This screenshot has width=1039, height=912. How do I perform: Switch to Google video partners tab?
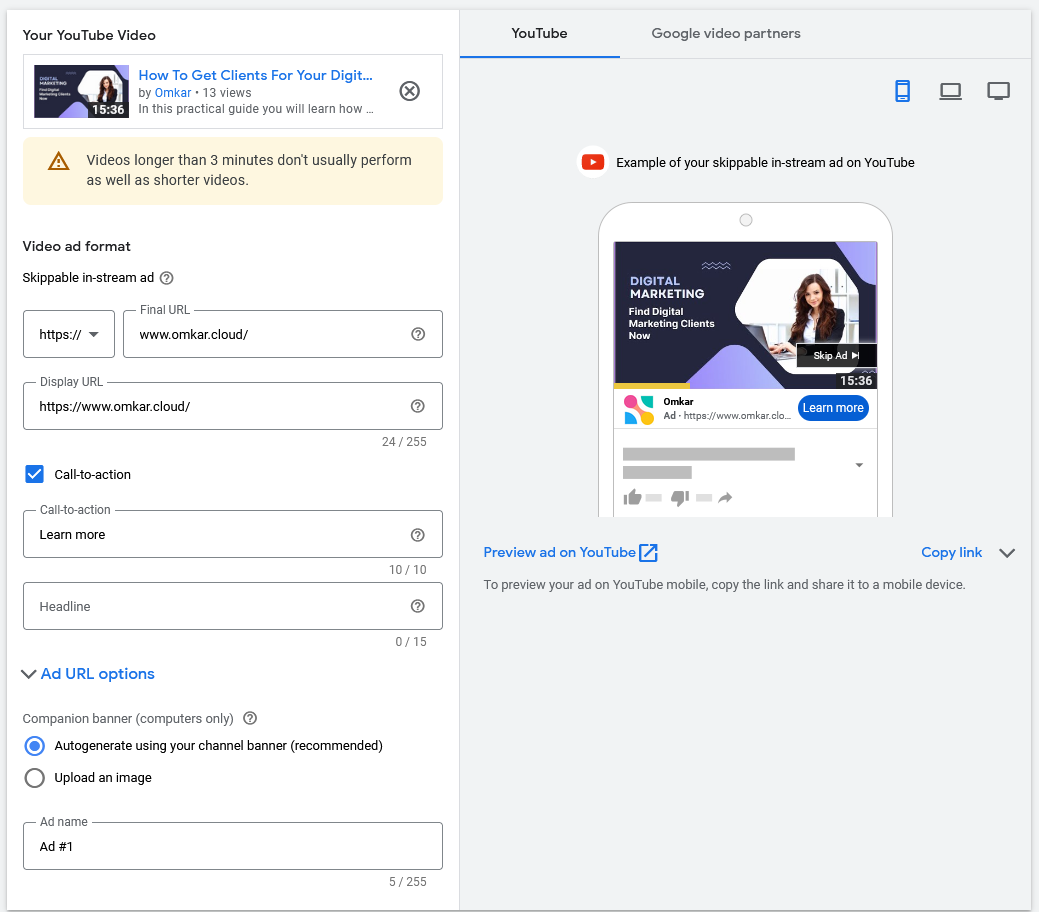pos(726,33)
